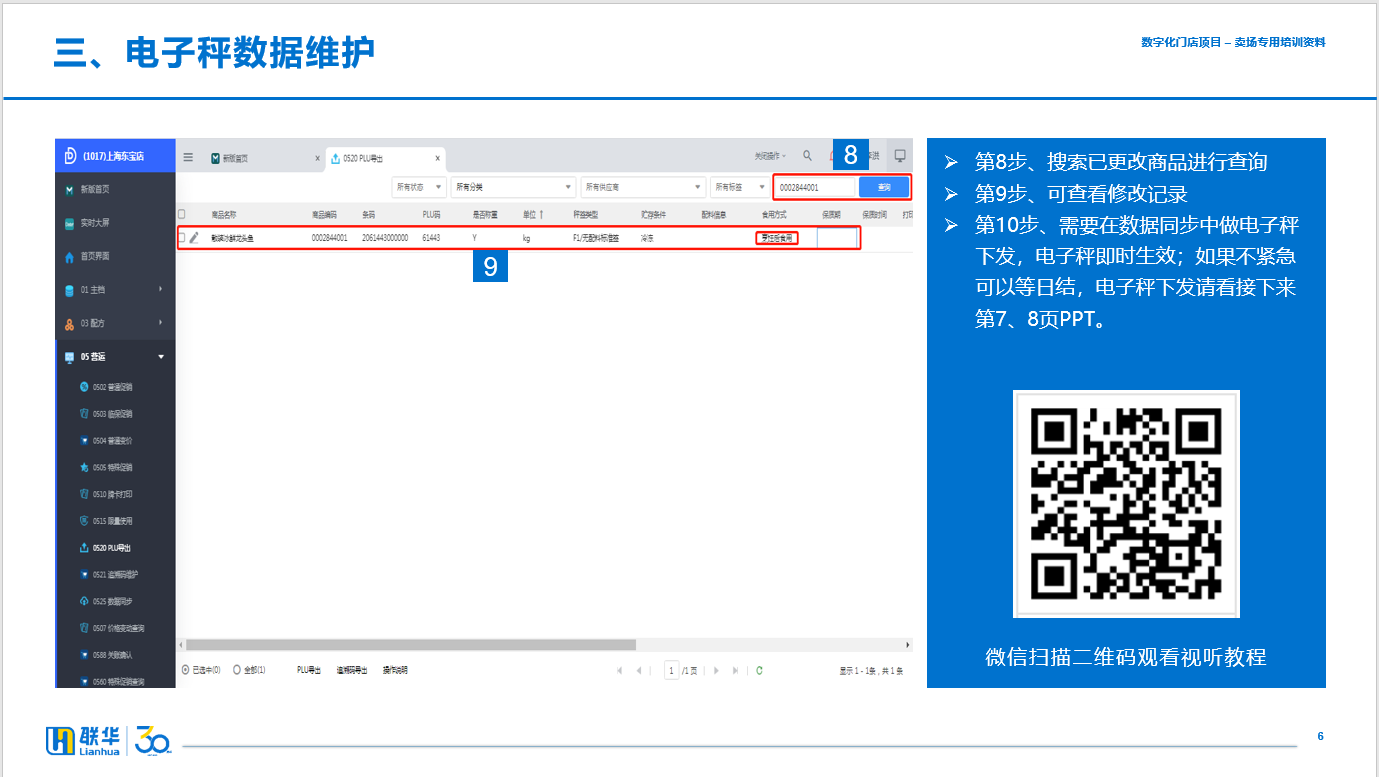Open the 所有供应商 dropdown
Screen dimensions: 1379x777
pyautogui.click(x=643, y=187)
